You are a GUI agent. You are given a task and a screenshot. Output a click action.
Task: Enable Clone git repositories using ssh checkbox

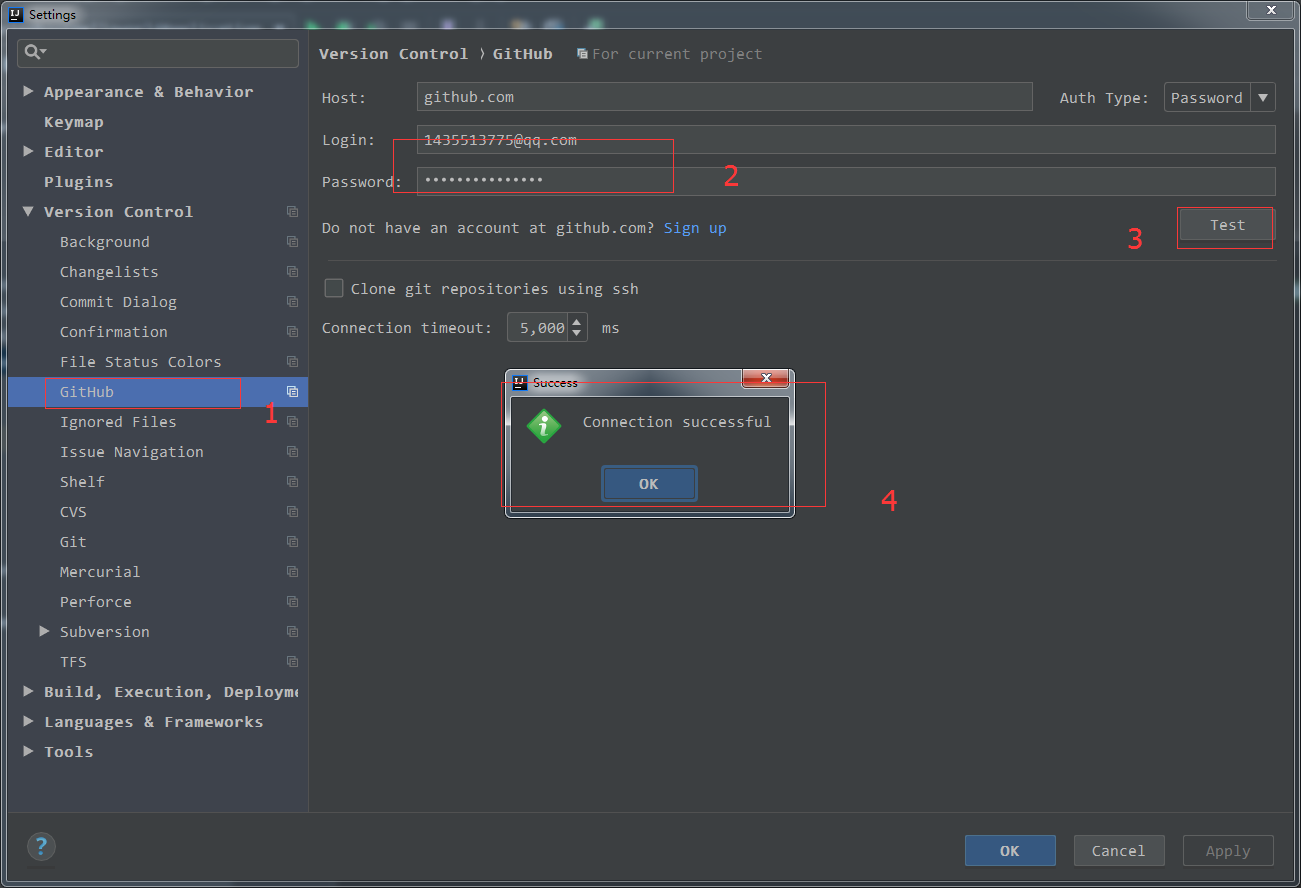334,288
